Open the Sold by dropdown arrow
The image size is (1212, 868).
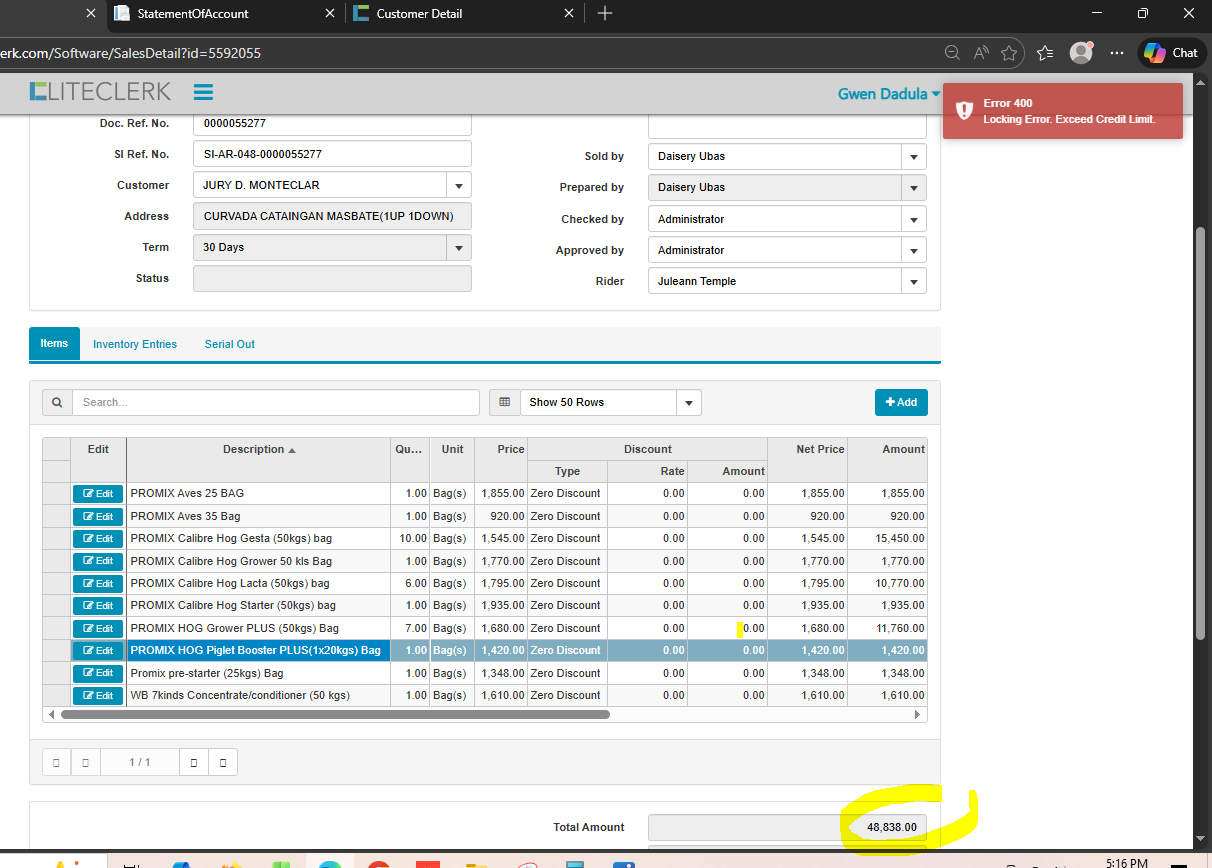pos(913,157)
